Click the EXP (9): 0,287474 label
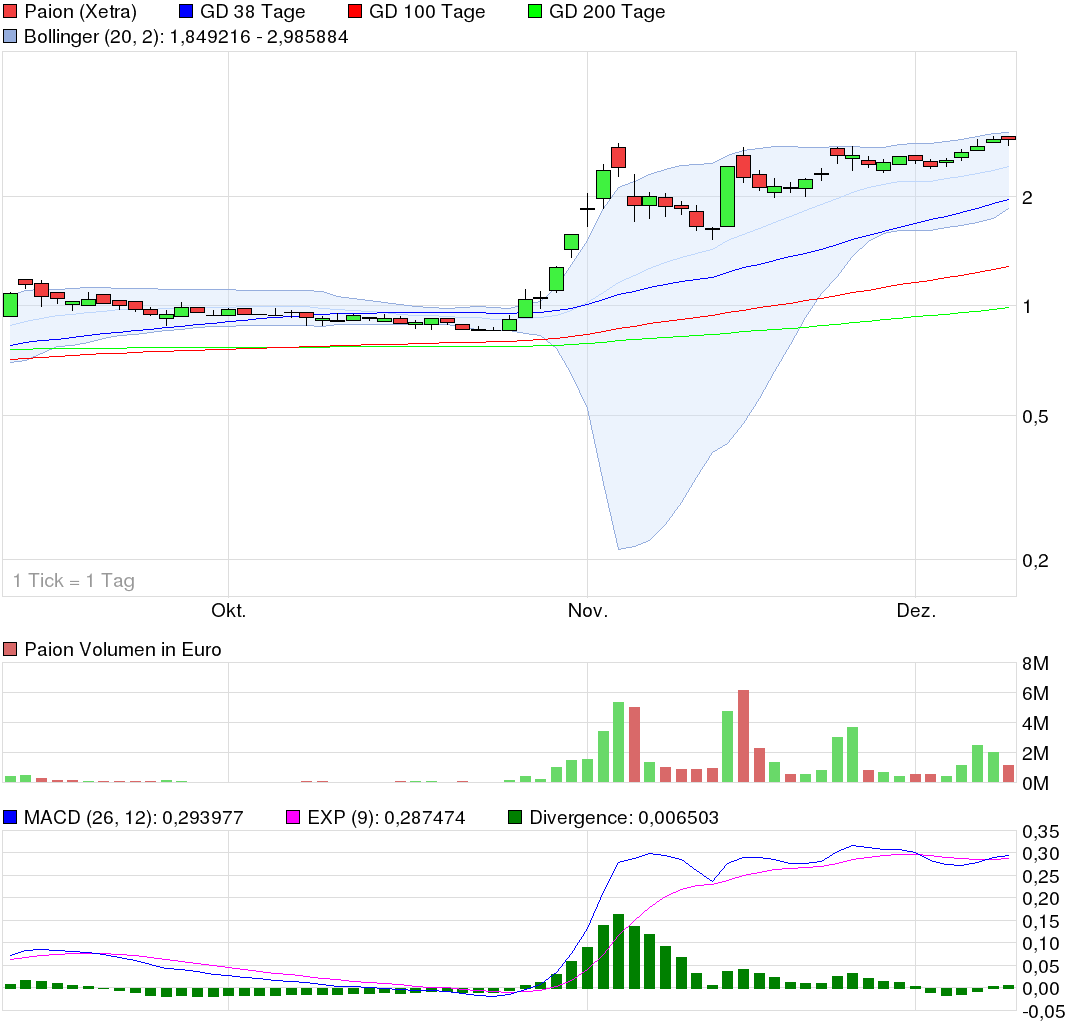Image resolution: width=1090 pixels, height=1030 pixels. 387,817
